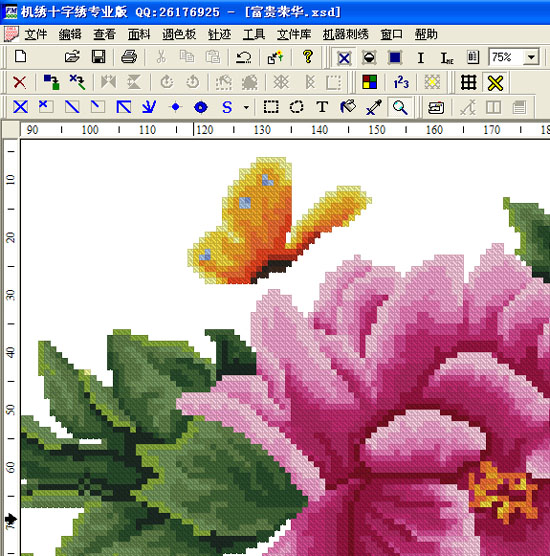550x556 pixels.
Task: Select the full cross stitch tool
Action: point(20,107)
